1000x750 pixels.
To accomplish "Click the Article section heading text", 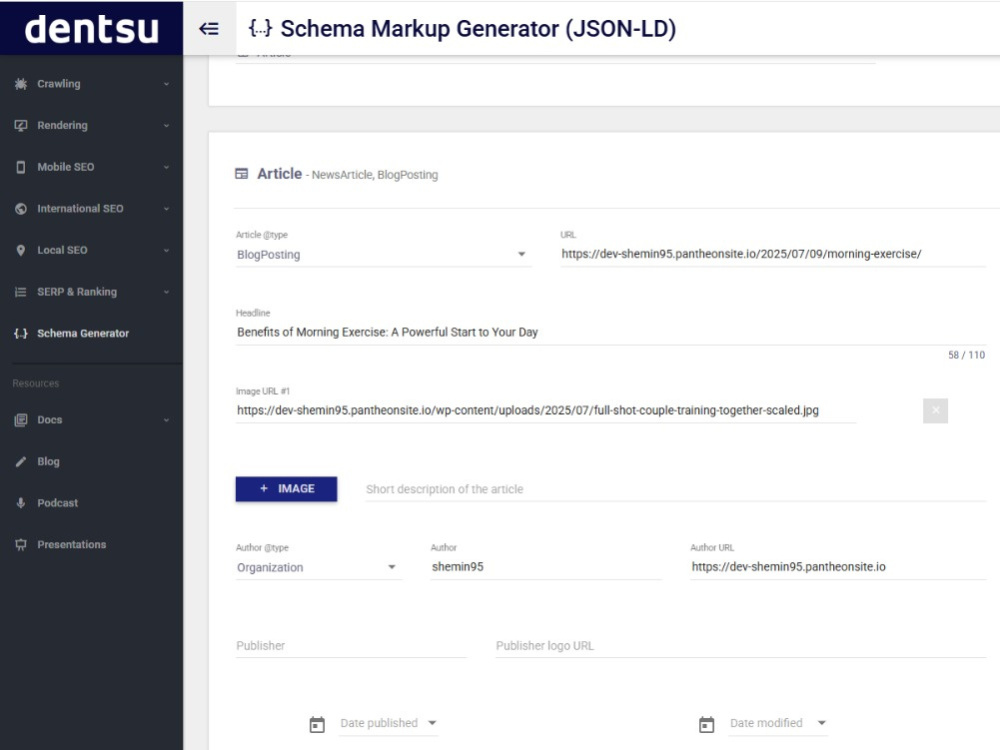I will pos(279,173).
